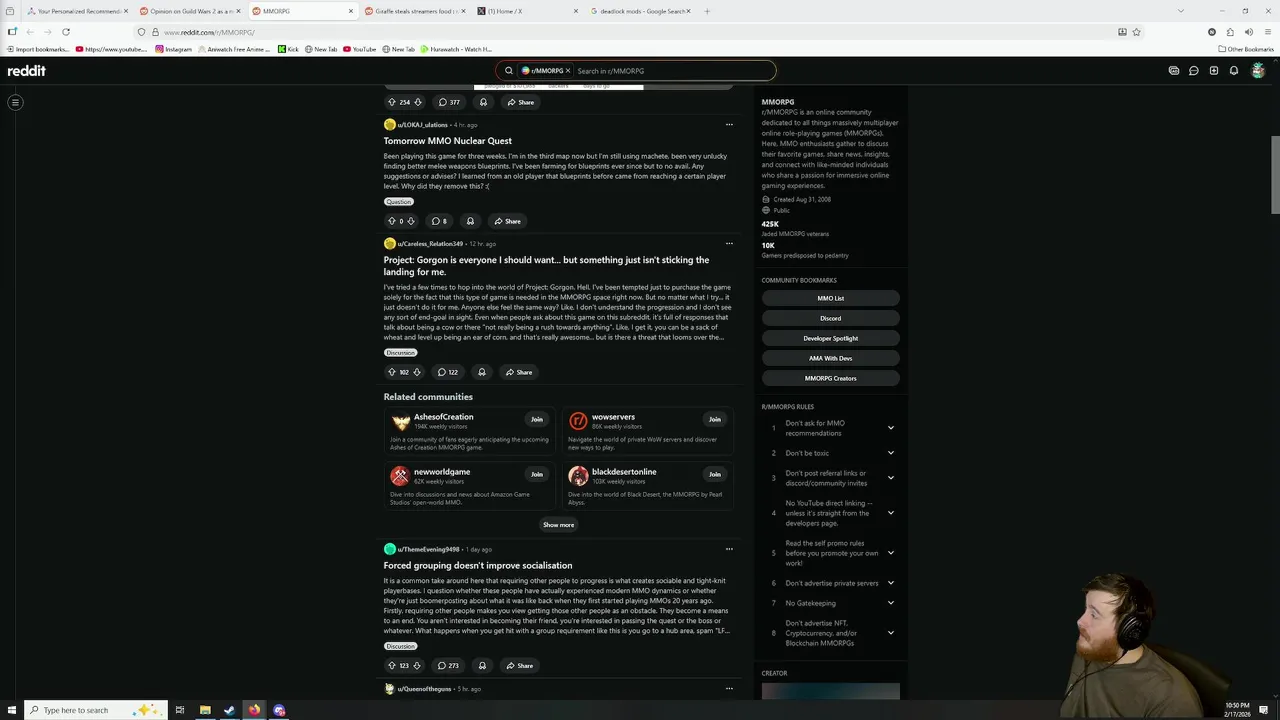Switch to Giraffe steals streamers food tab

coord(415,11)
